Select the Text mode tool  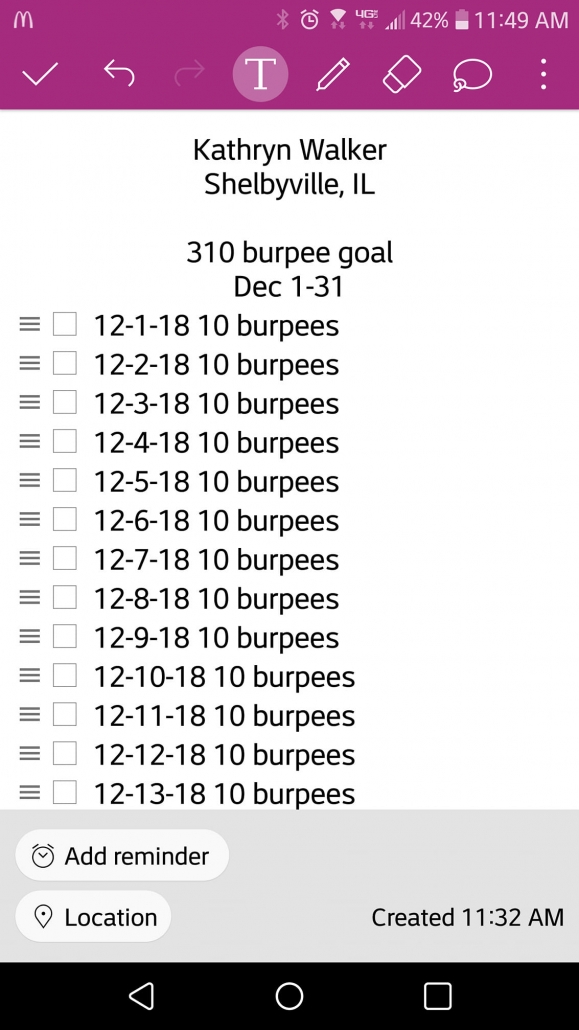point(260,74)
